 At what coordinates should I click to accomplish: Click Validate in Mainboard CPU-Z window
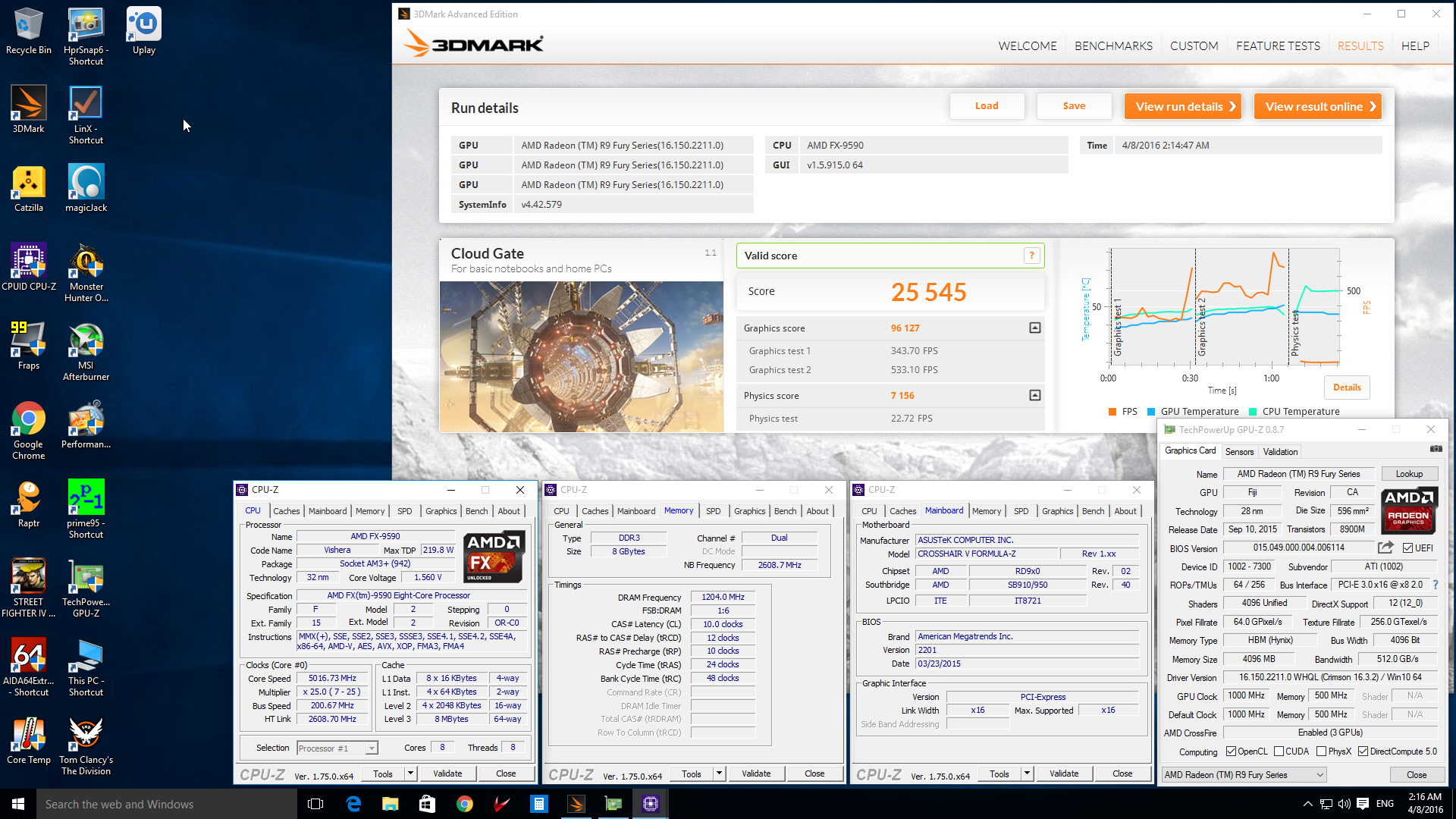coord(1064,773)
